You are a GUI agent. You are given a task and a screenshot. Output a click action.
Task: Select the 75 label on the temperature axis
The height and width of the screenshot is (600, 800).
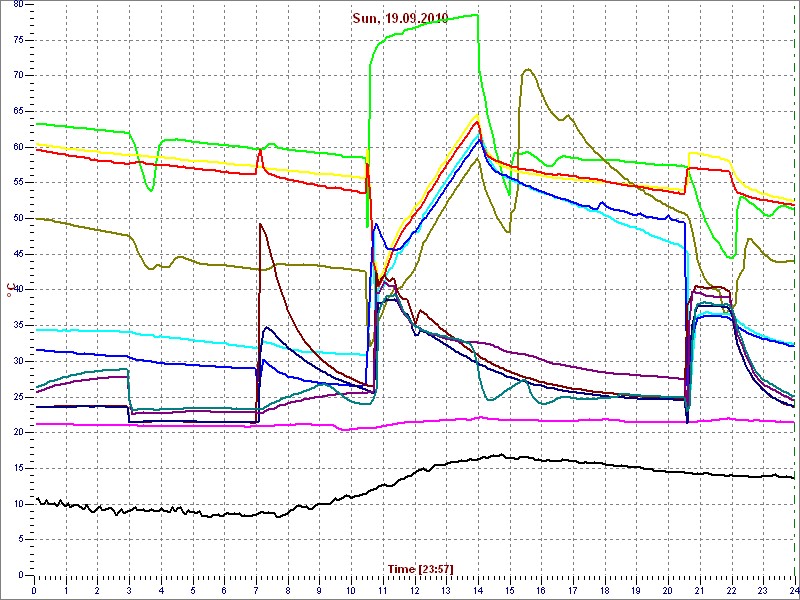pos(17,40)
